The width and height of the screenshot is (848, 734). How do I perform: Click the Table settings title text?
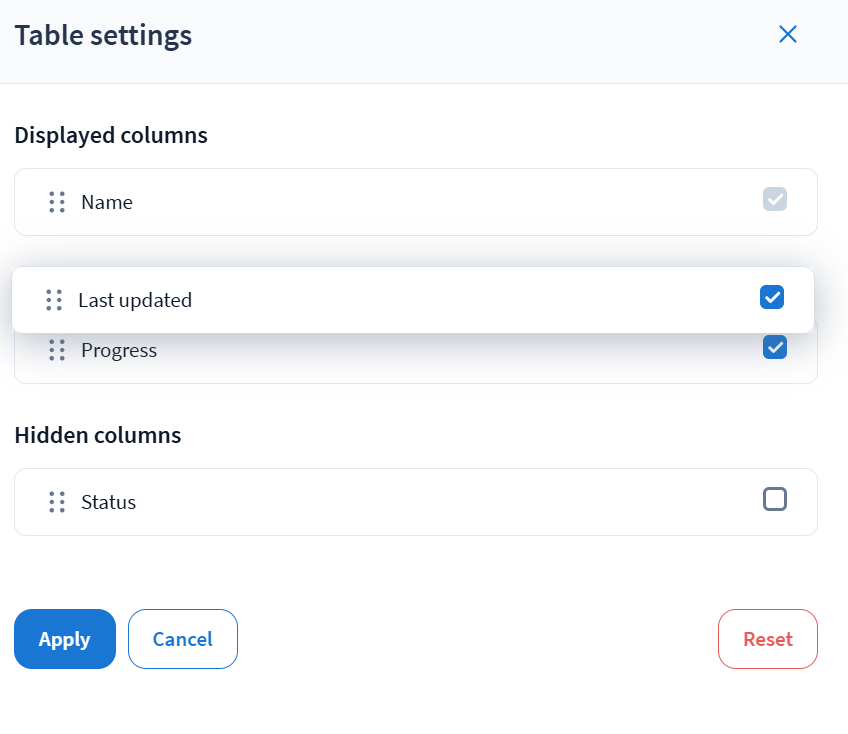pos(103,36)
